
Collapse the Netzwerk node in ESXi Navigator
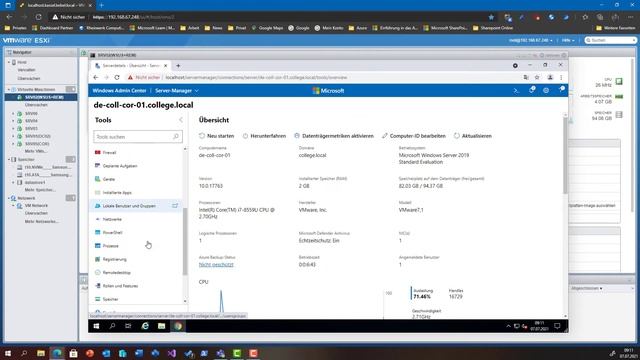coord(9,198)
